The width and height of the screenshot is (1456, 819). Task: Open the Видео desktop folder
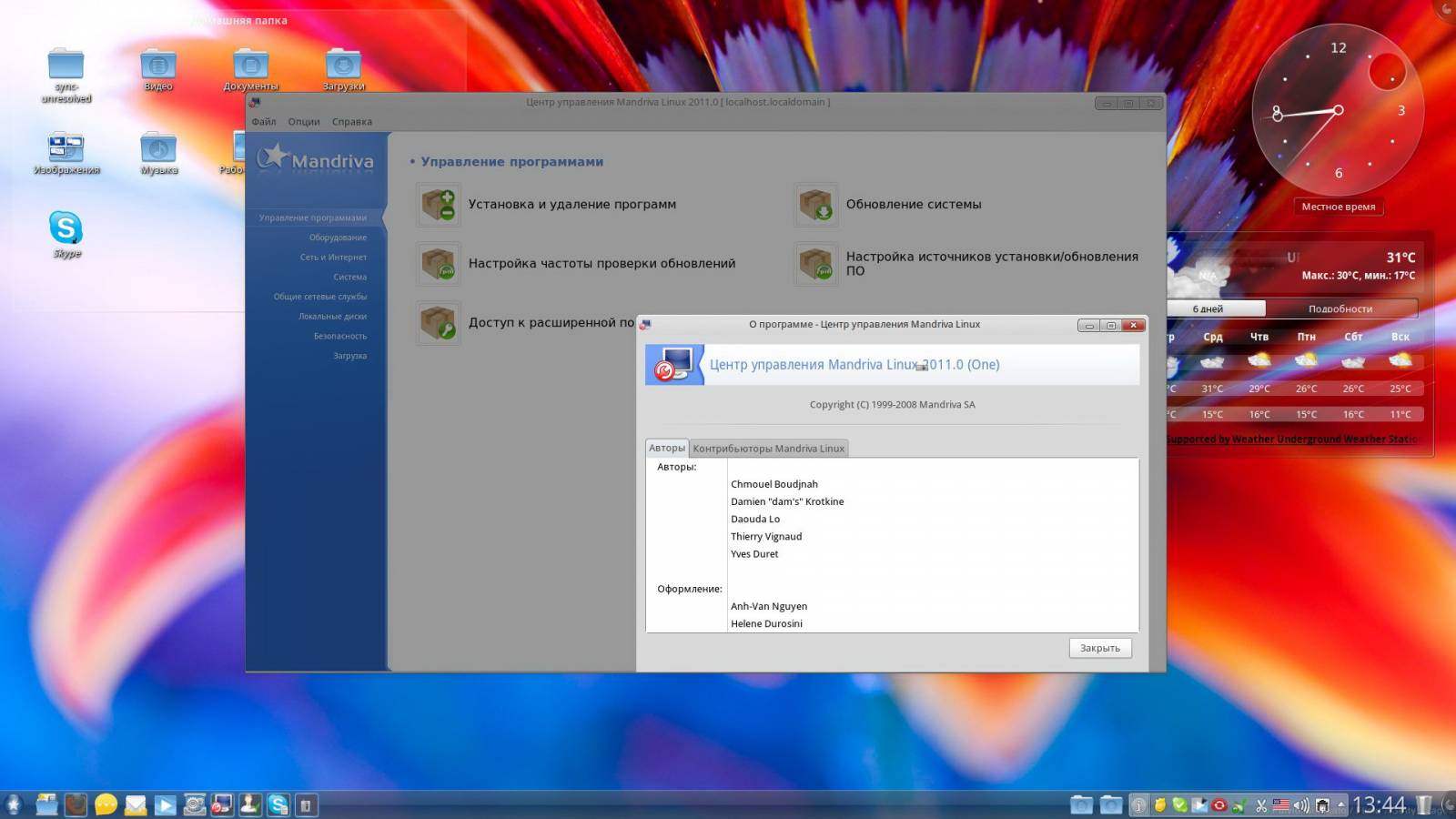point(158,70)
